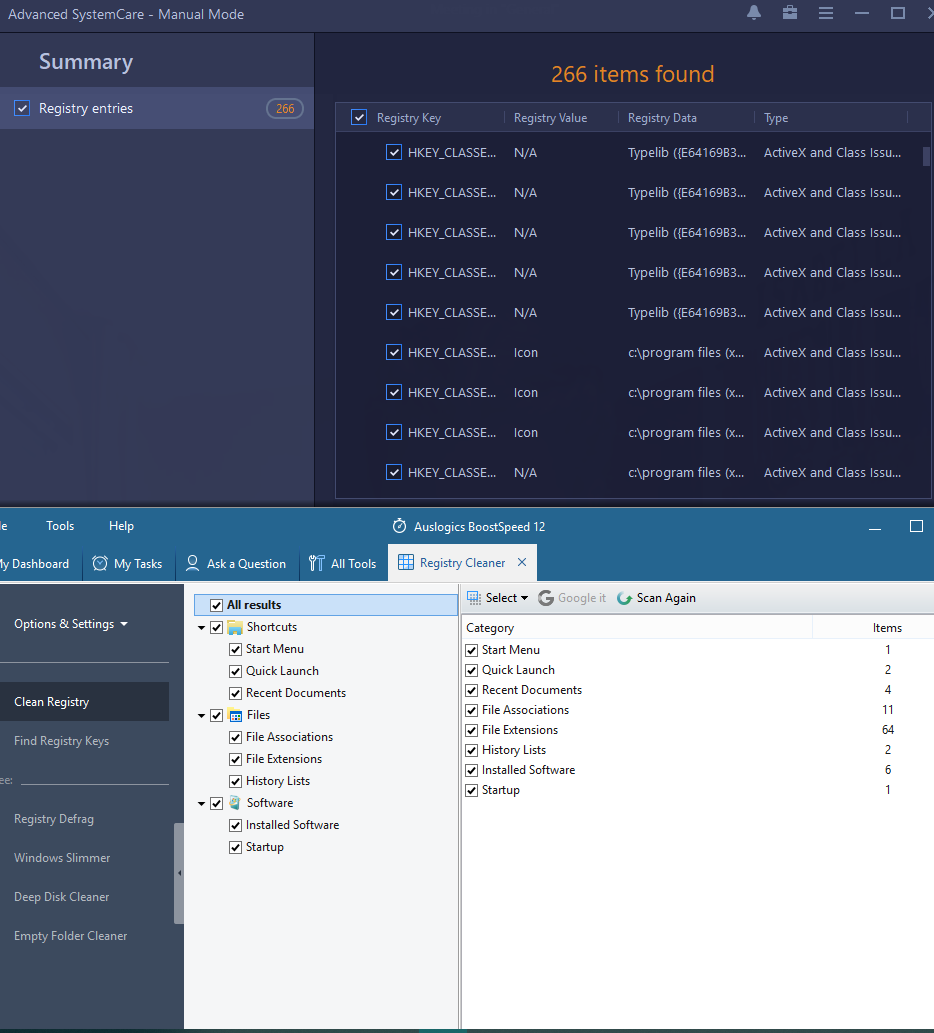The width and height of the screenshot is (934, 1033).
Task: Click the notification bell icon
Action: point(754,13)
